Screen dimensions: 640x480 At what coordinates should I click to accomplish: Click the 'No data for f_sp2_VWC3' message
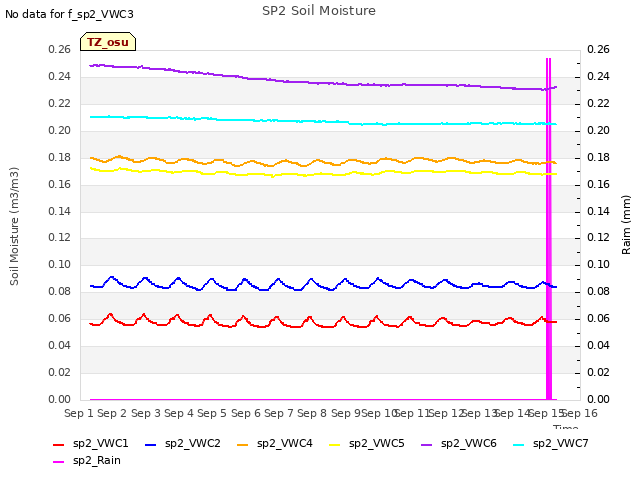pos(69,14)
